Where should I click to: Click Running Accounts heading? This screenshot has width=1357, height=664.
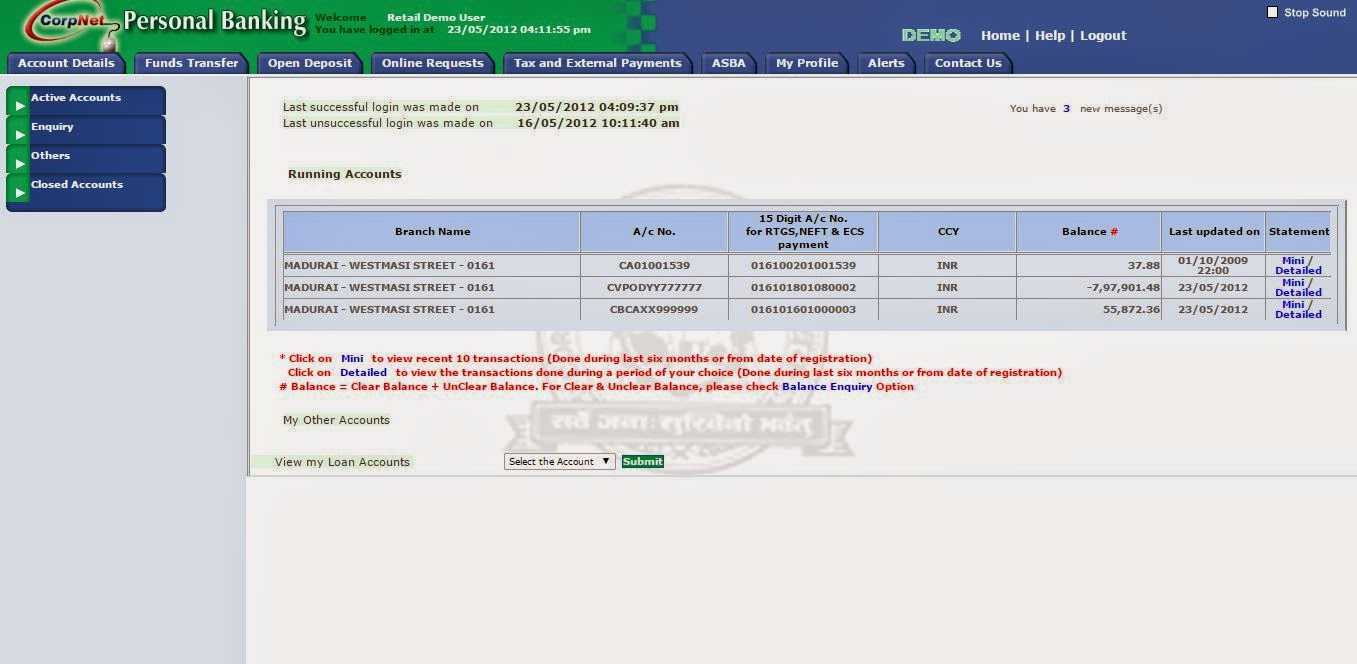click(x=345, y=174)
